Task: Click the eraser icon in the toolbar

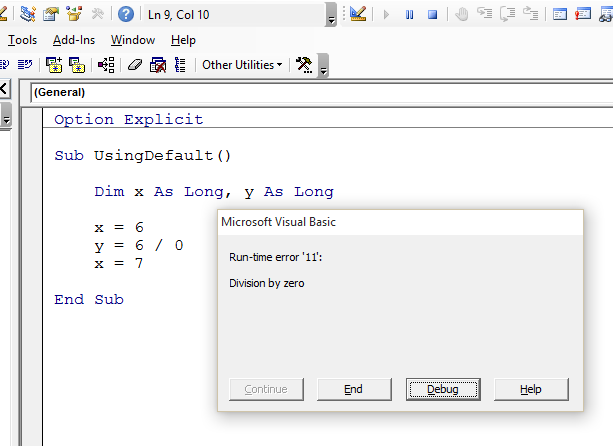Action: point(135,65)
